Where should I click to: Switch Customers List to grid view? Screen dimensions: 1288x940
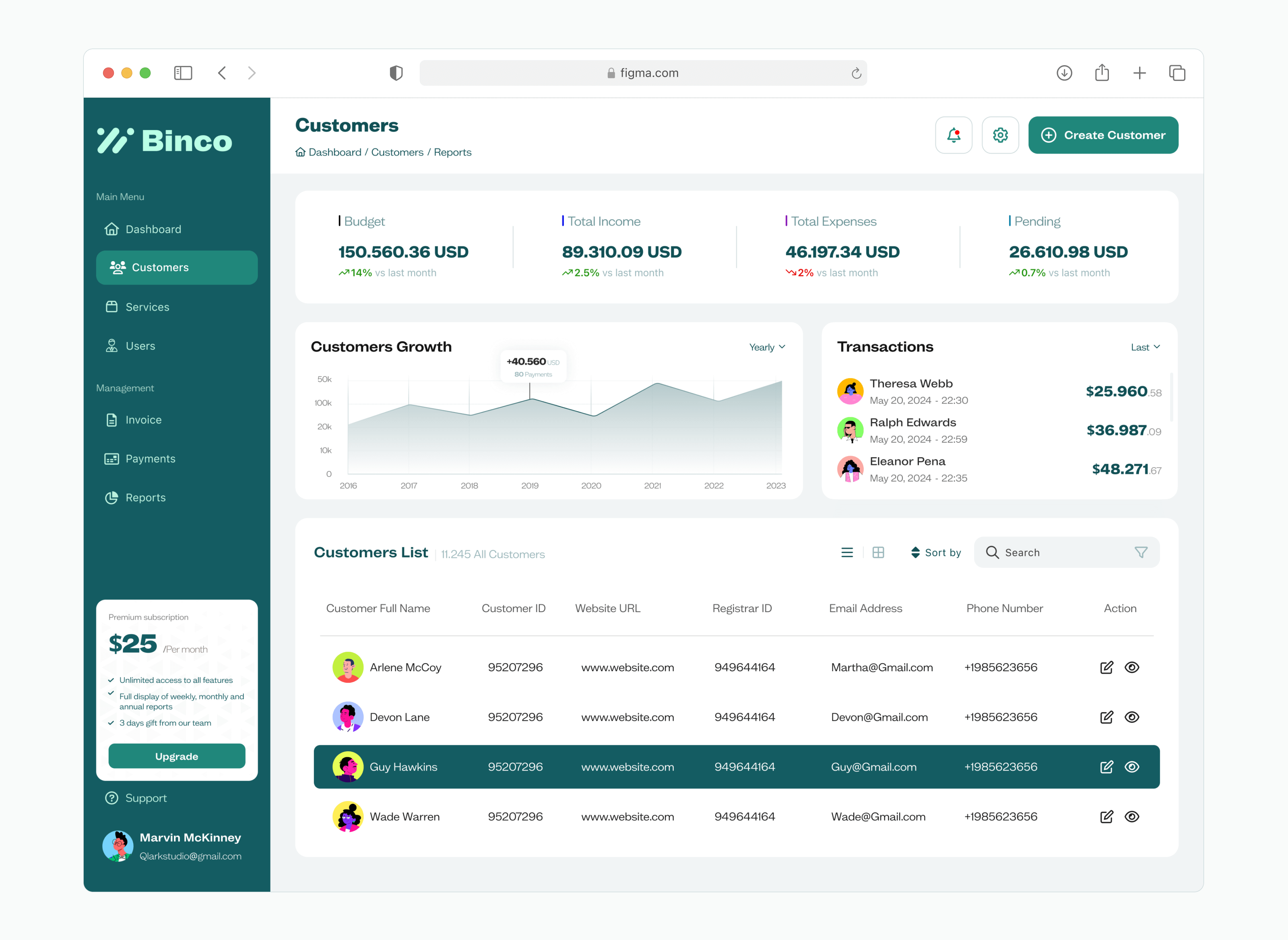pos(878,552)
